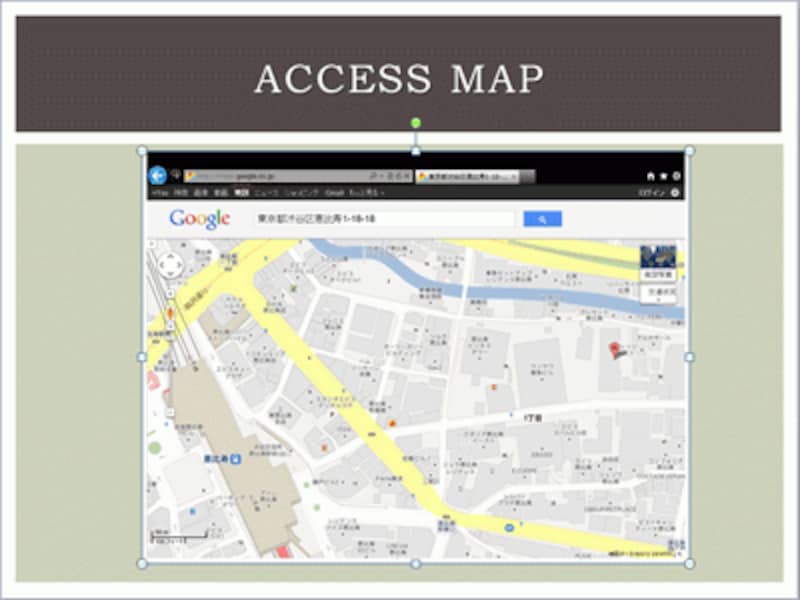The height and width of the screenshot is (600, 800).
Task: Click the zoom-in button above the pegman
Action: (170, 294)
